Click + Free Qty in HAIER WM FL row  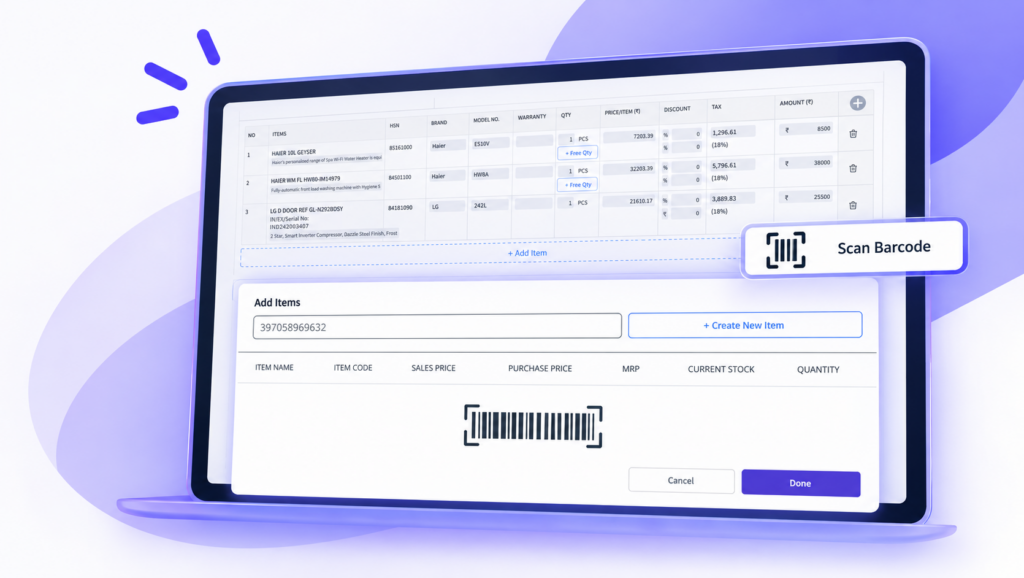(x=578, y=185)
